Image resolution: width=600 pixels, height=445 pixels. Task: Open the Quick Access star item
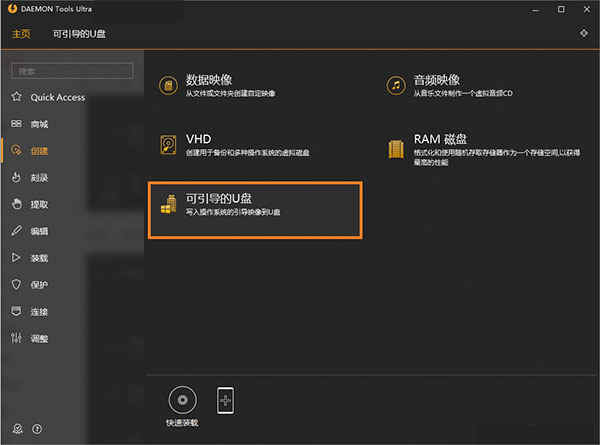coord(48,97)
